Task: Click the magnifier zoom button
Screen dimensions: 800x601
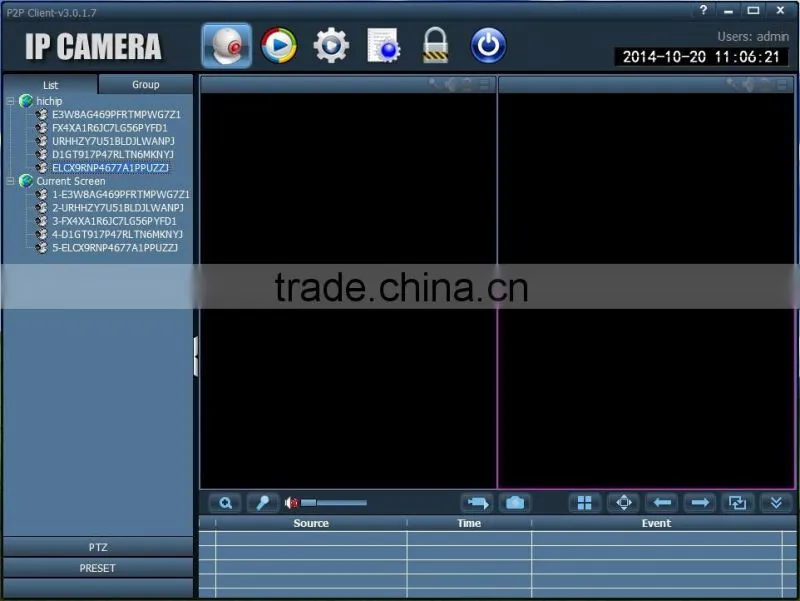Action: point(225,503)
